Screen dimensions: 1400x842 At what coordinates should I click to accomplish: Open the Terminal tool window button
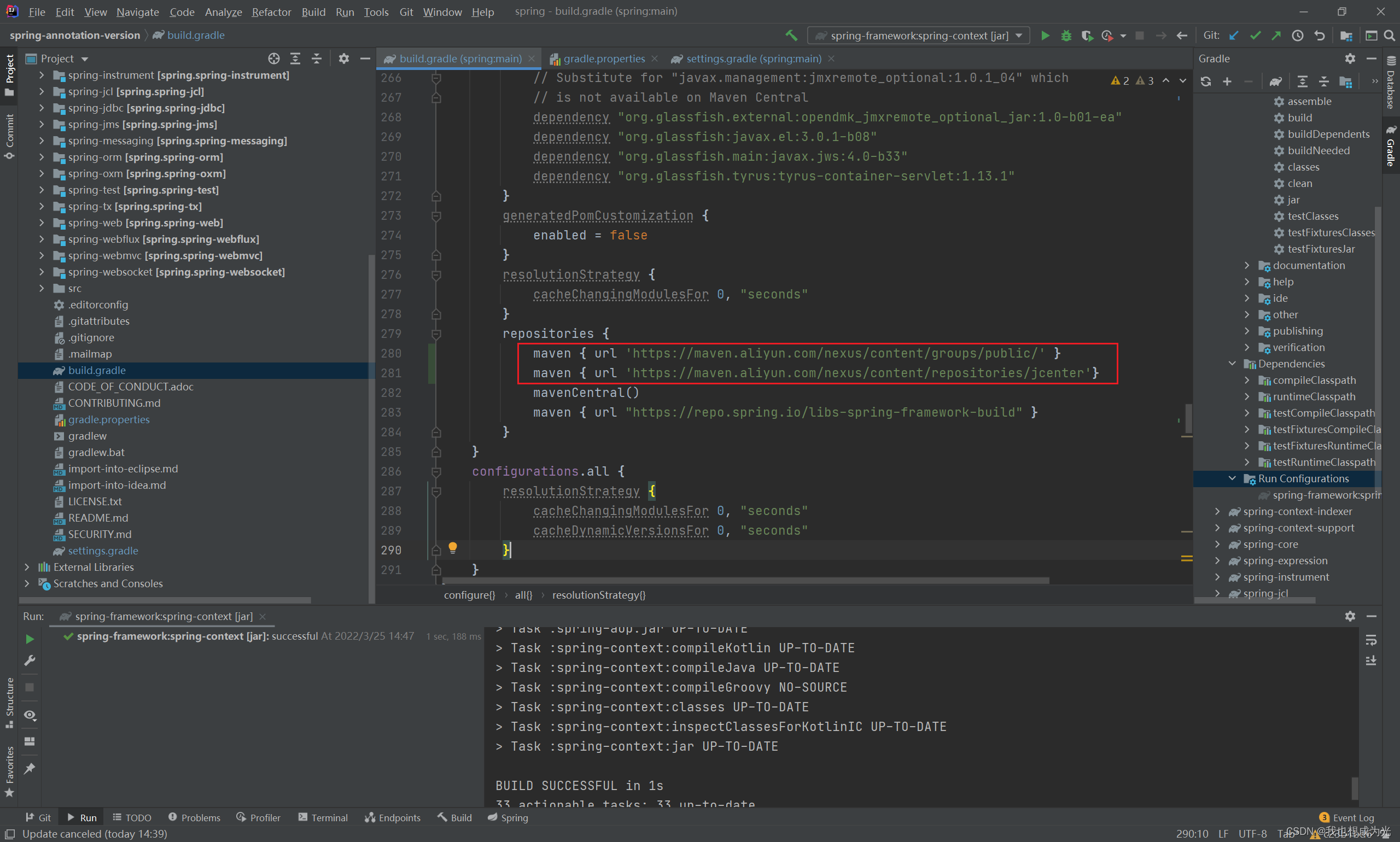click(x=323, y=817)
